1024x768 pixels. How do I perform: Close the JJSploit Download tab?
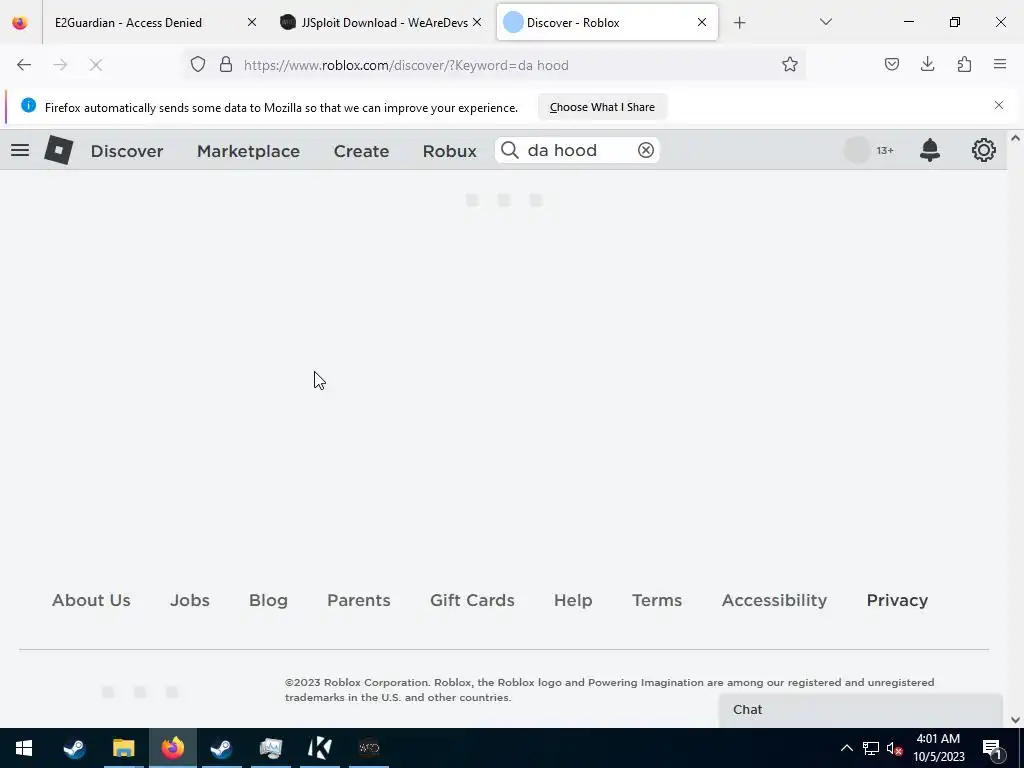(x=477, y=23)
